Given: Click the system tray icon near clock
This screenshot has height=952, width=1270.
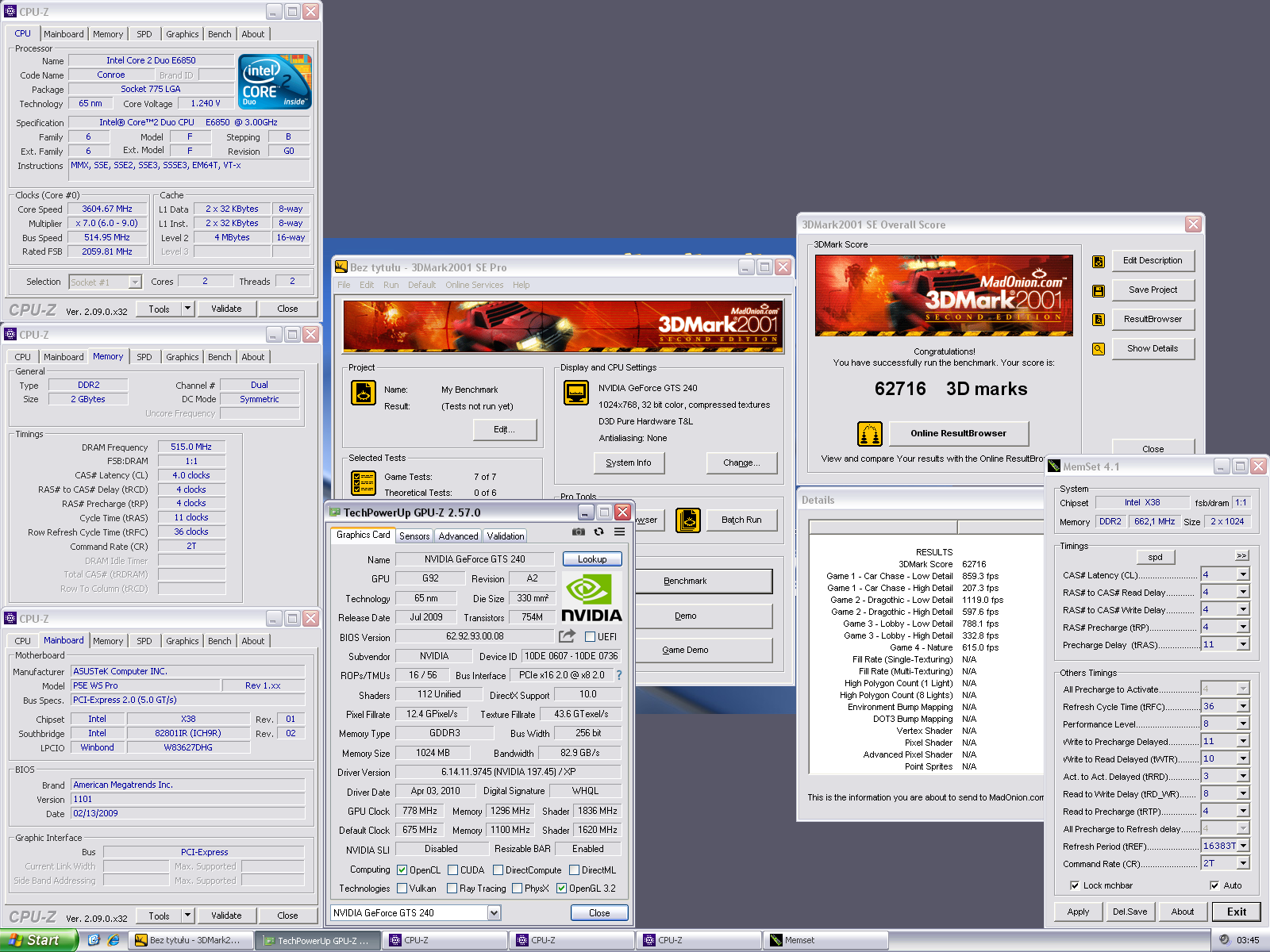Looking at the screenshot, I should click(x=1225, y=940).
